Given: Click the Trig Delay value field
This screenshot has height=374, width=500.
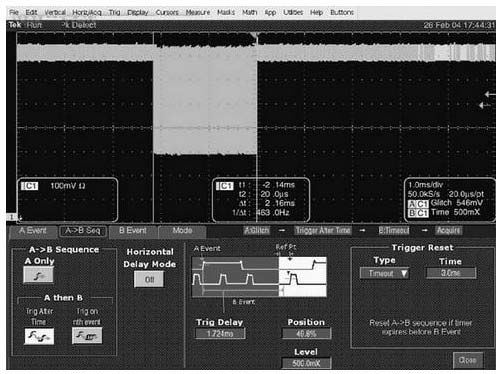Looking at the screenshot, I should [220, 334].
